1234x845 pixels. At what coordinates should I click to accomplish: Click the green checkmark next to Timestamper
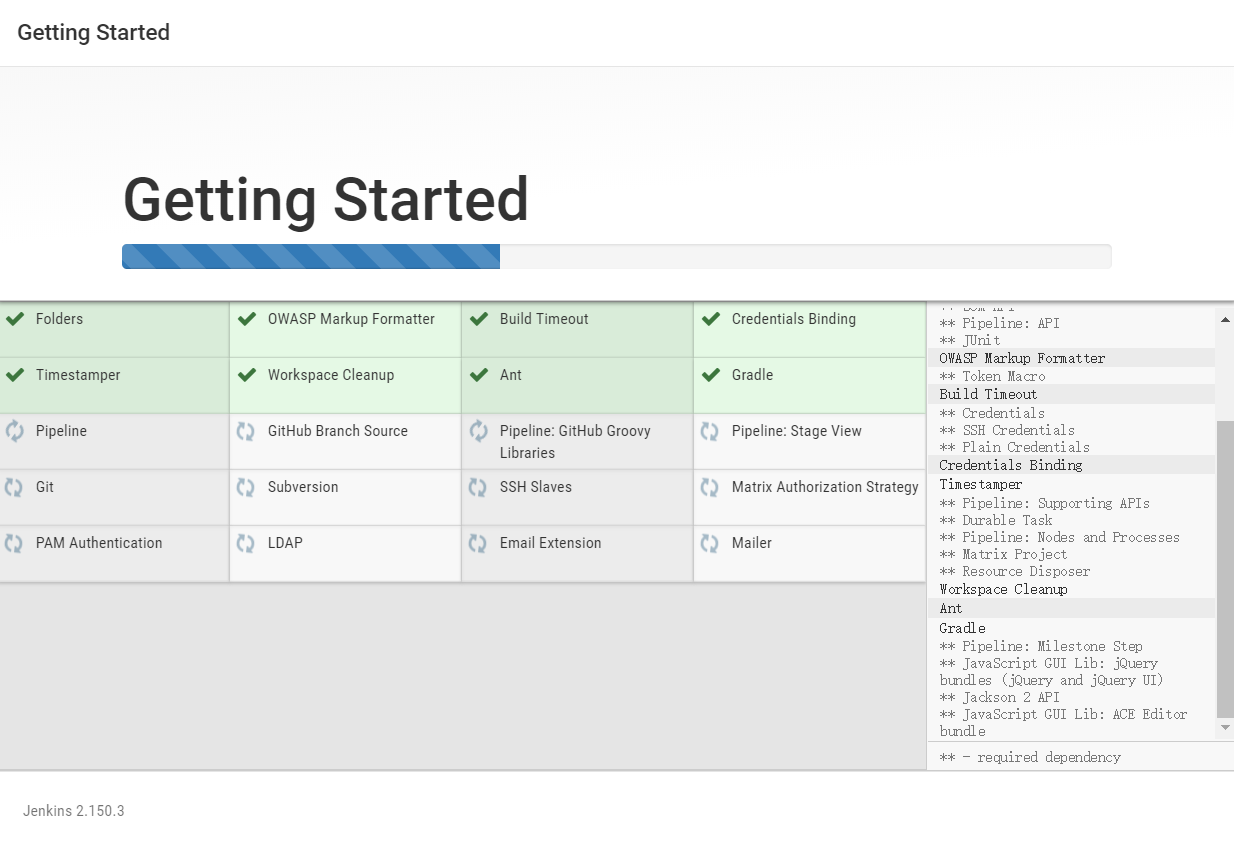coord(15,375)
